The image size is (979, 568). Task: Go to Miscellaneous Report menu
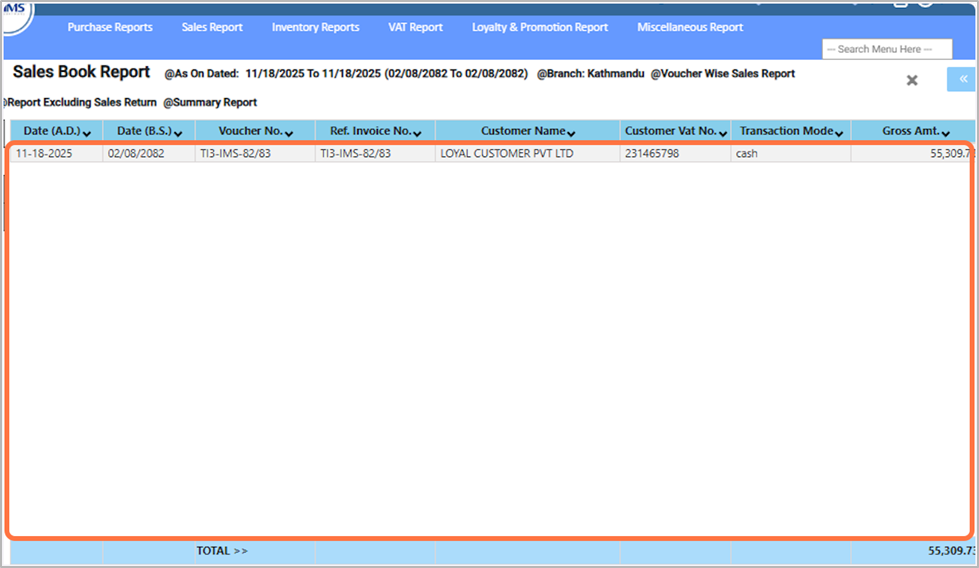690,27
